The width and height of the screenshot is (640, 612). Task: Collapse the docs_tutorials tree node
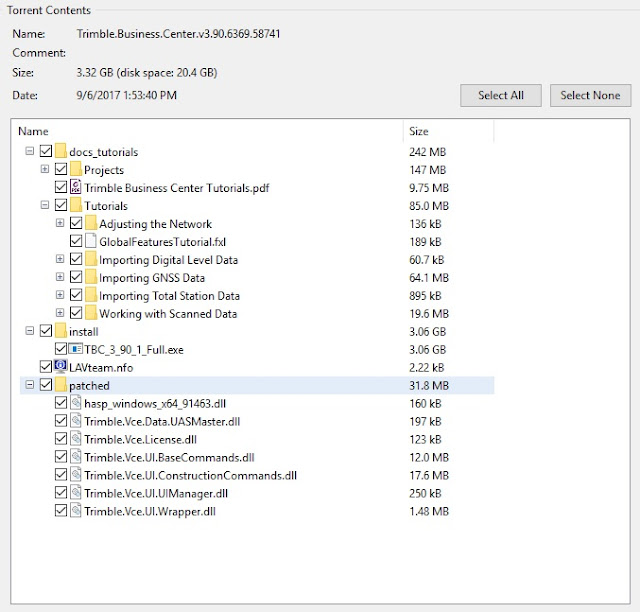29,151
